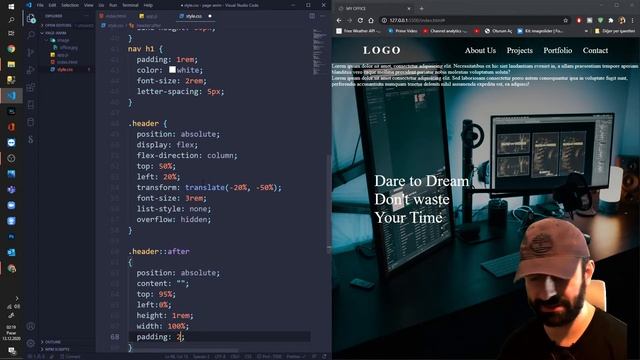Open Chrome from the Windows taskbar

coord(11,49)
